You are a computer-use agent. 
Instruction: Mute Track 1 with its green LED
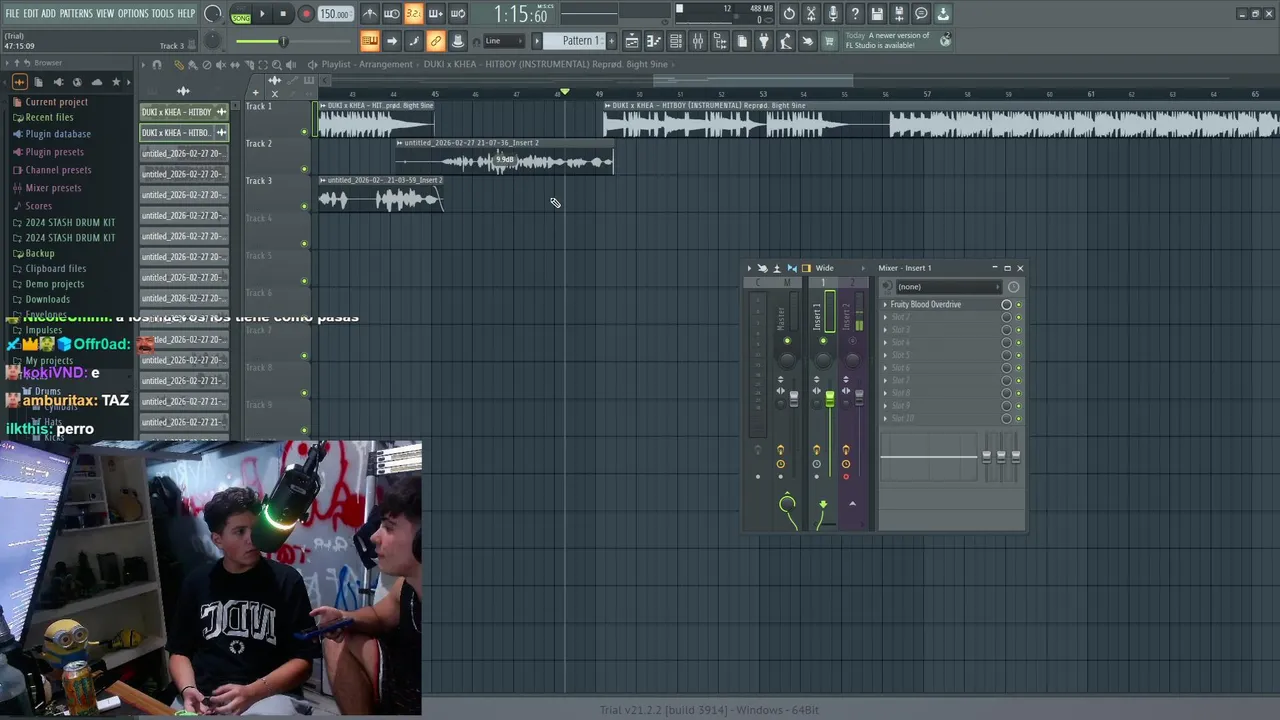pos(304,132)
